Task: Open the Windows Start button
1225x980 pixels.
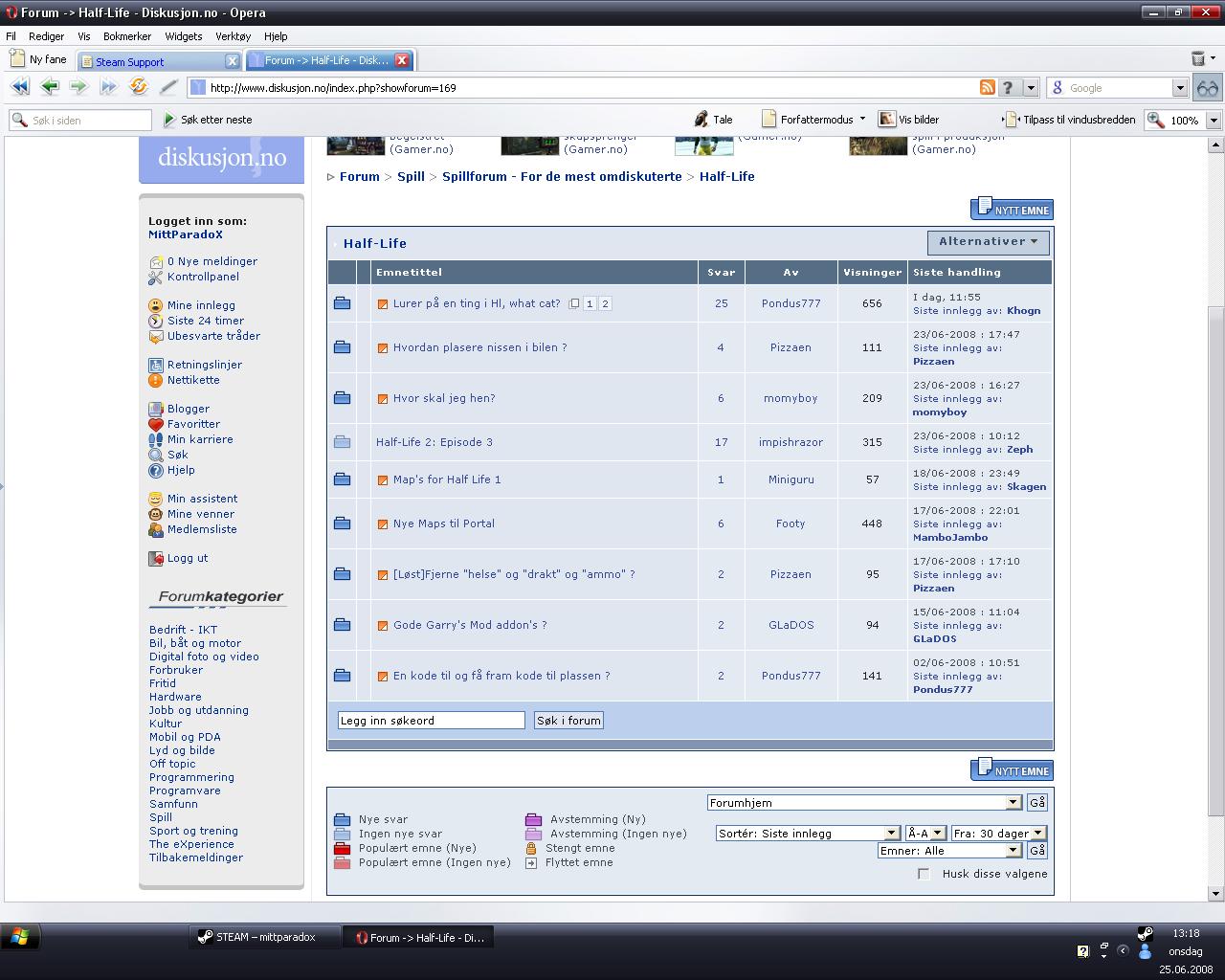Action: click(x=19, y=937)
